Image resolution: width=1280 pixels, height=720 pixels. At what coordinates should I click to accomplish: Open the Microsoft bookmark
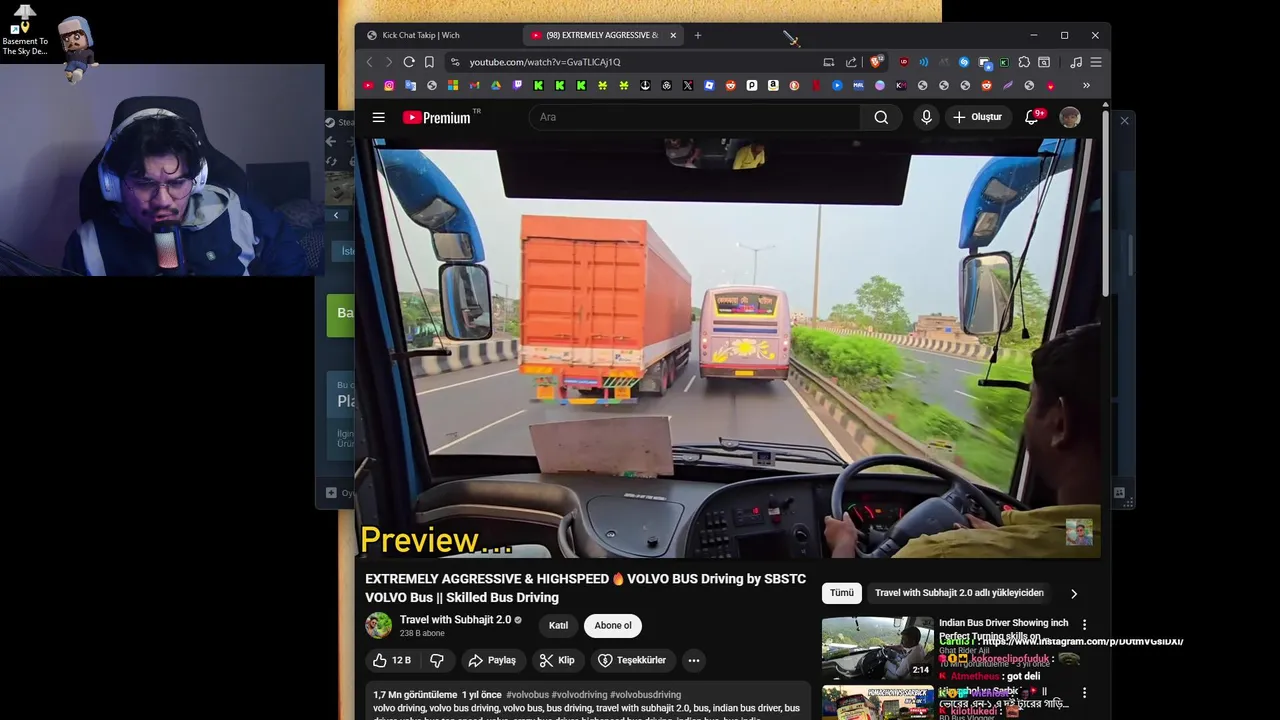453,86
